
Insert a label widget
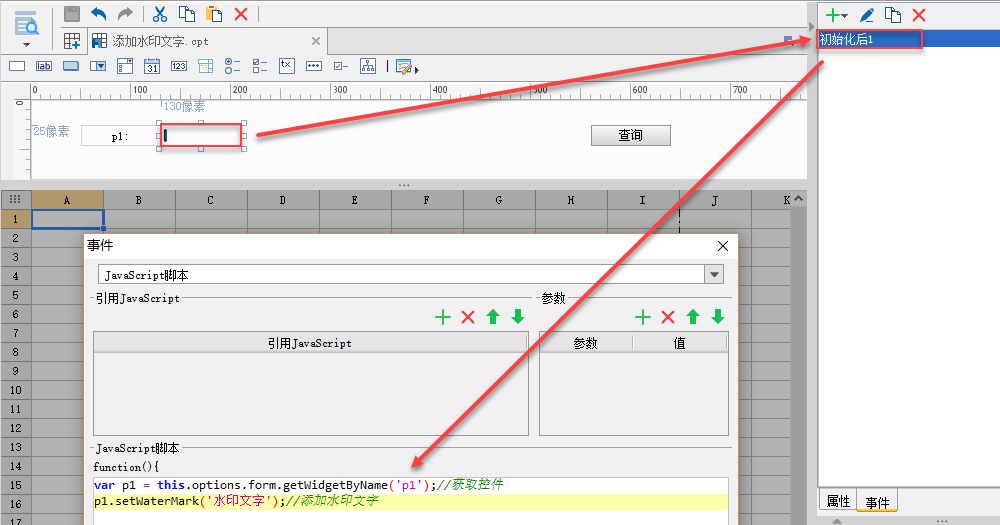[x=44, y=66]
